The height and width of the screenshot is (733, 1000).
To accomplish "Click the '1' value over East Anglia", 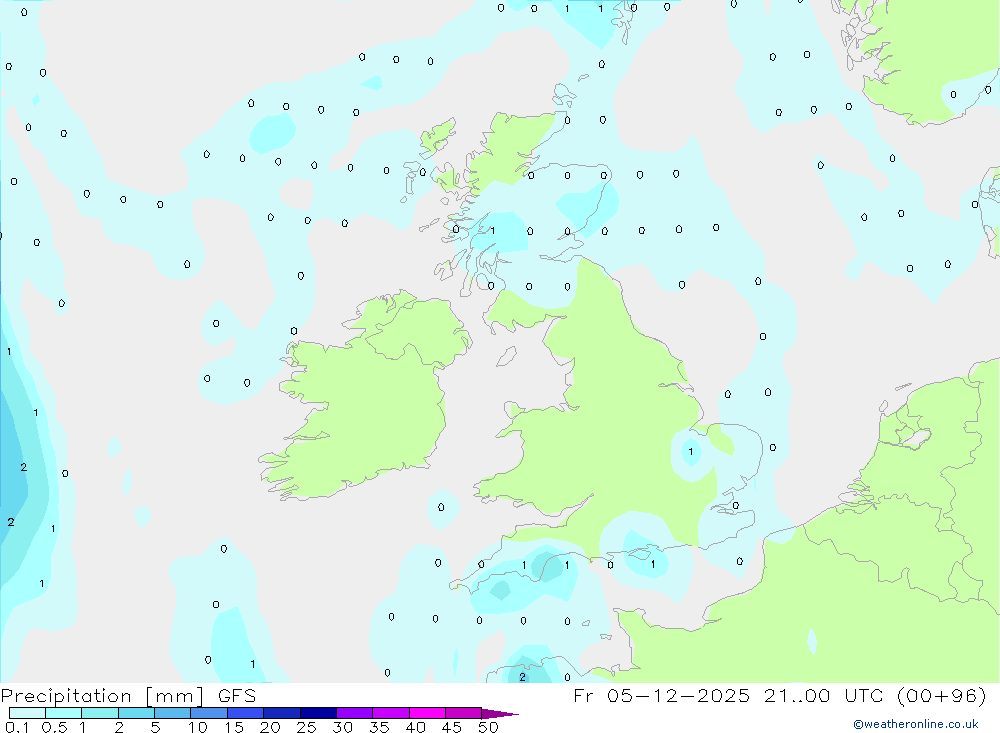I will click(691, 452).
